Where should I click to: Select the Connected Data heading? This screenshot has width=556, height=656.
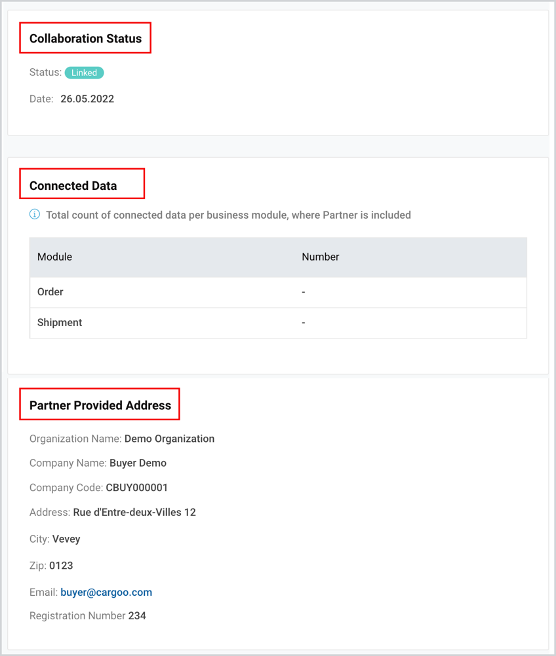(x=73, y=186)
